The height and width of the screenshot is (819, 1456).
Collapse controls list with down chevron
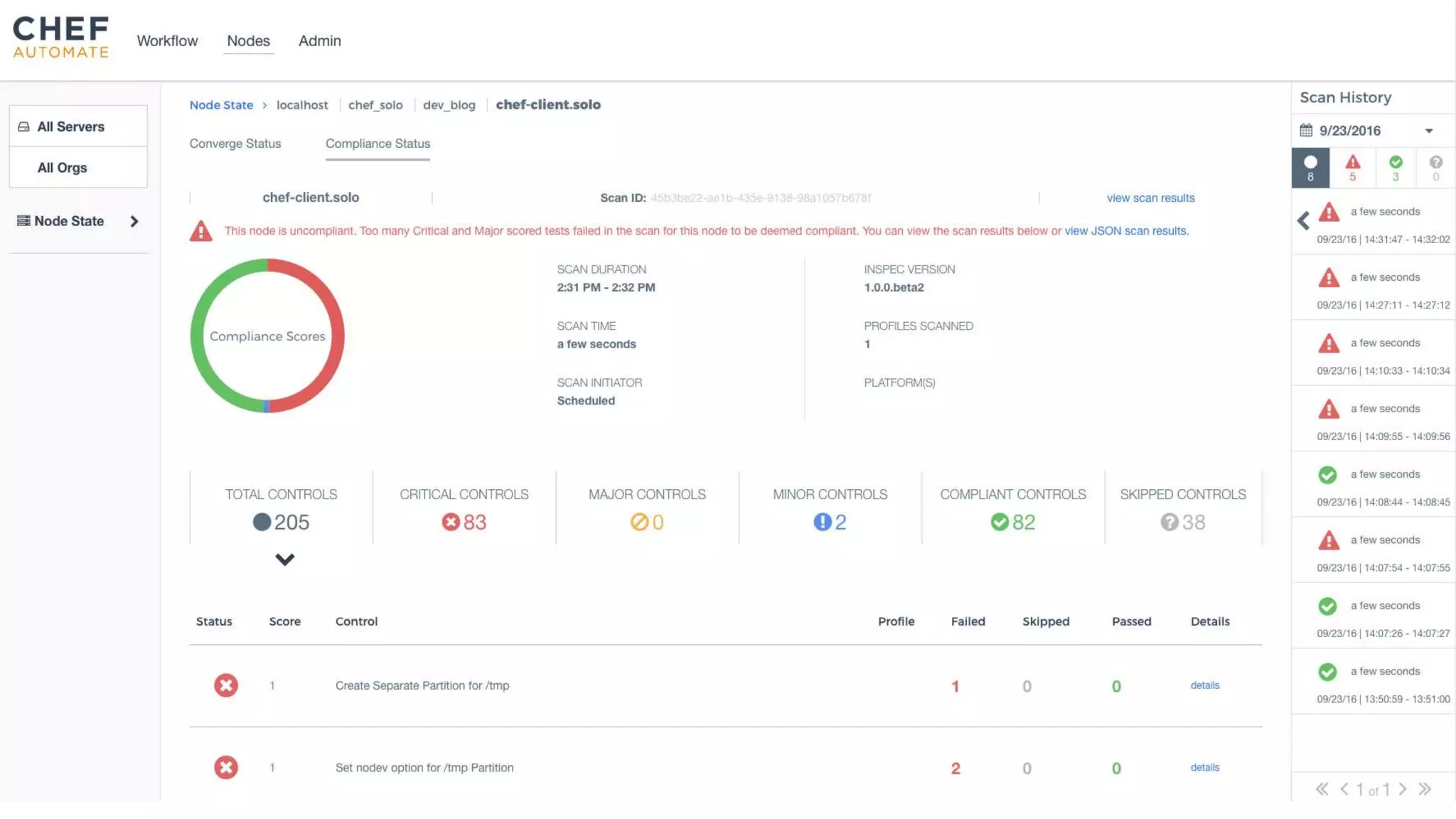coord(284,560)
